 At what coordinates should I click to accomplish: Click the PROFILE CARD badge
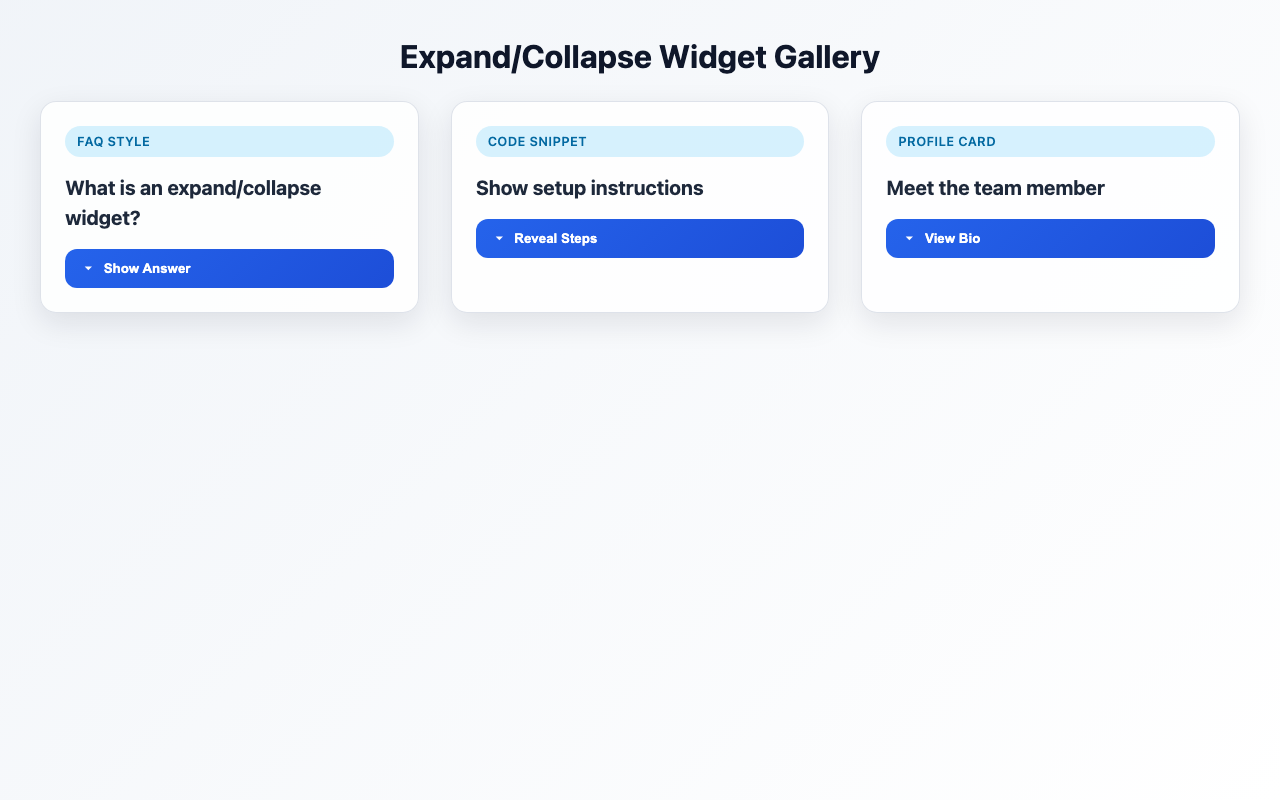947,142
